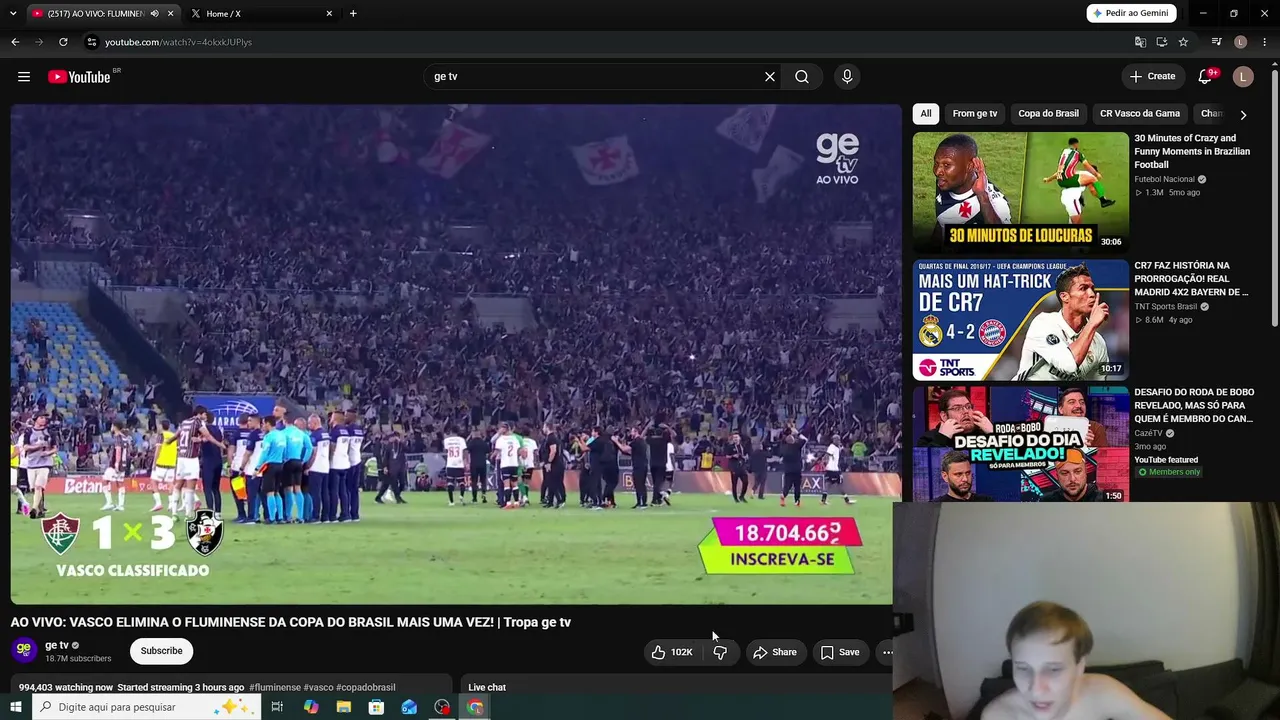Reload the current page
1280x720 pixels.
pyautogui.click(x=63, y=42)
